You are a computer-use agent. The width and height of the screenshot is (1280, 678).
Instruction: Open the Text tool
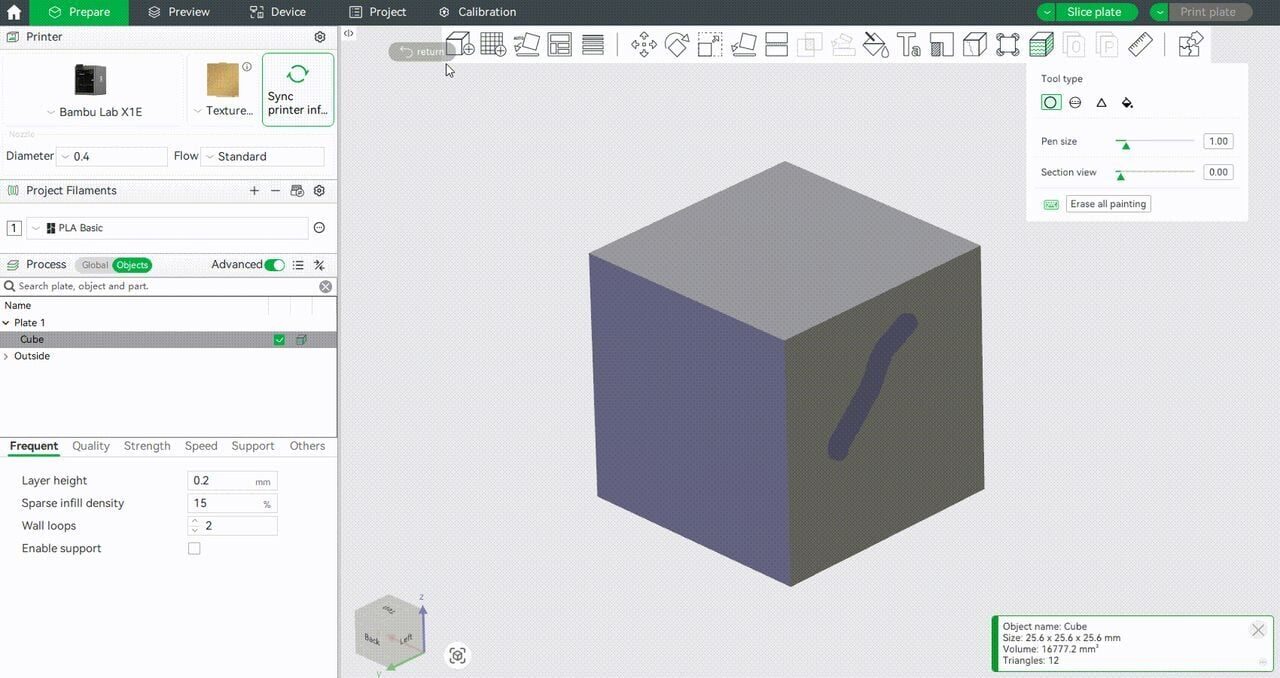pyautogui.click(x=909, y=45)
